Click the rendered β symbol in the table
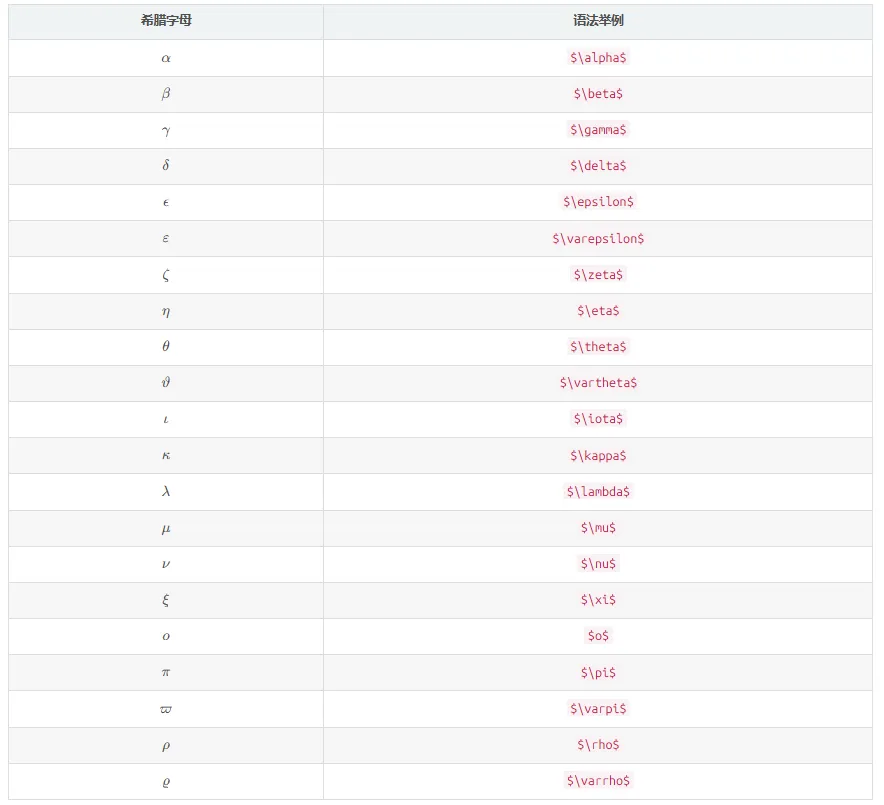Image resolution: width=884 pixels, height=805 pixels. pyautogui.click(x=166, y=94)
